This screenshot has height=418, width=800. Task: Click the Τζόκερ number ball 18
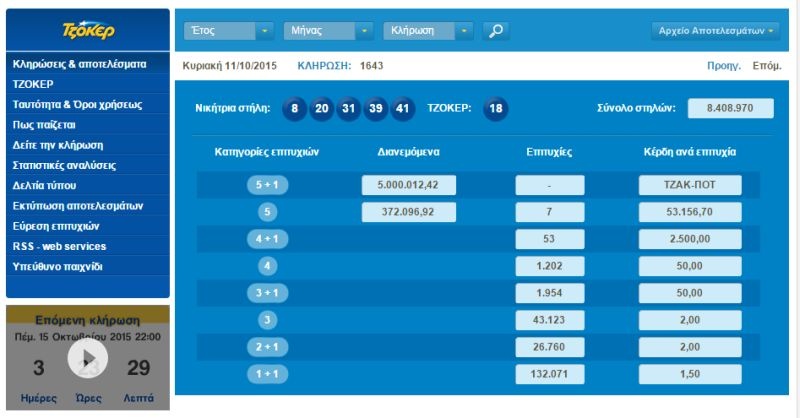point(495,108)
